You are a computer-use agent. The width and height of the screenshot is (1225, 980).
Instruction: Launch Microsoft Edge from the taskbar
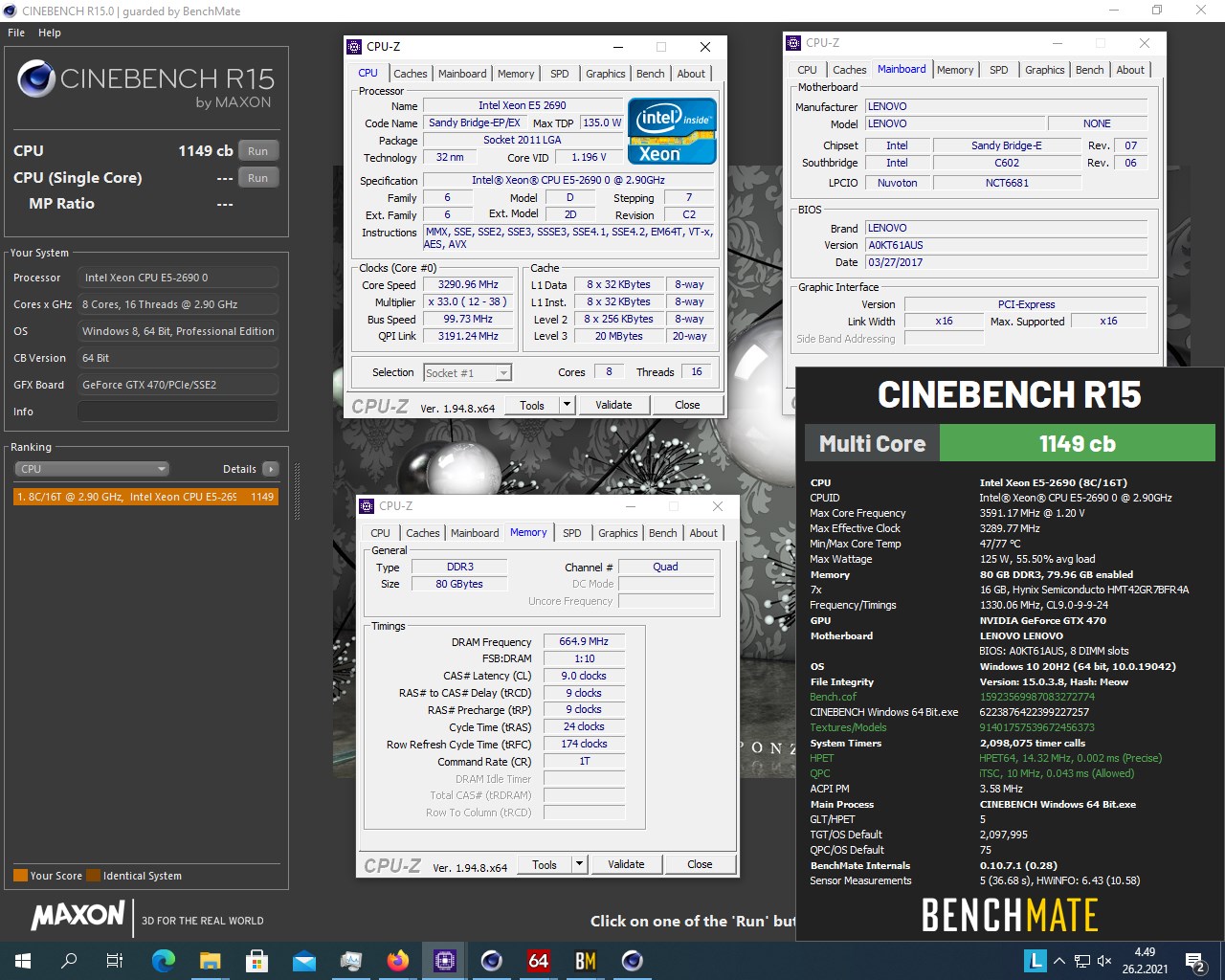[164, 960]
